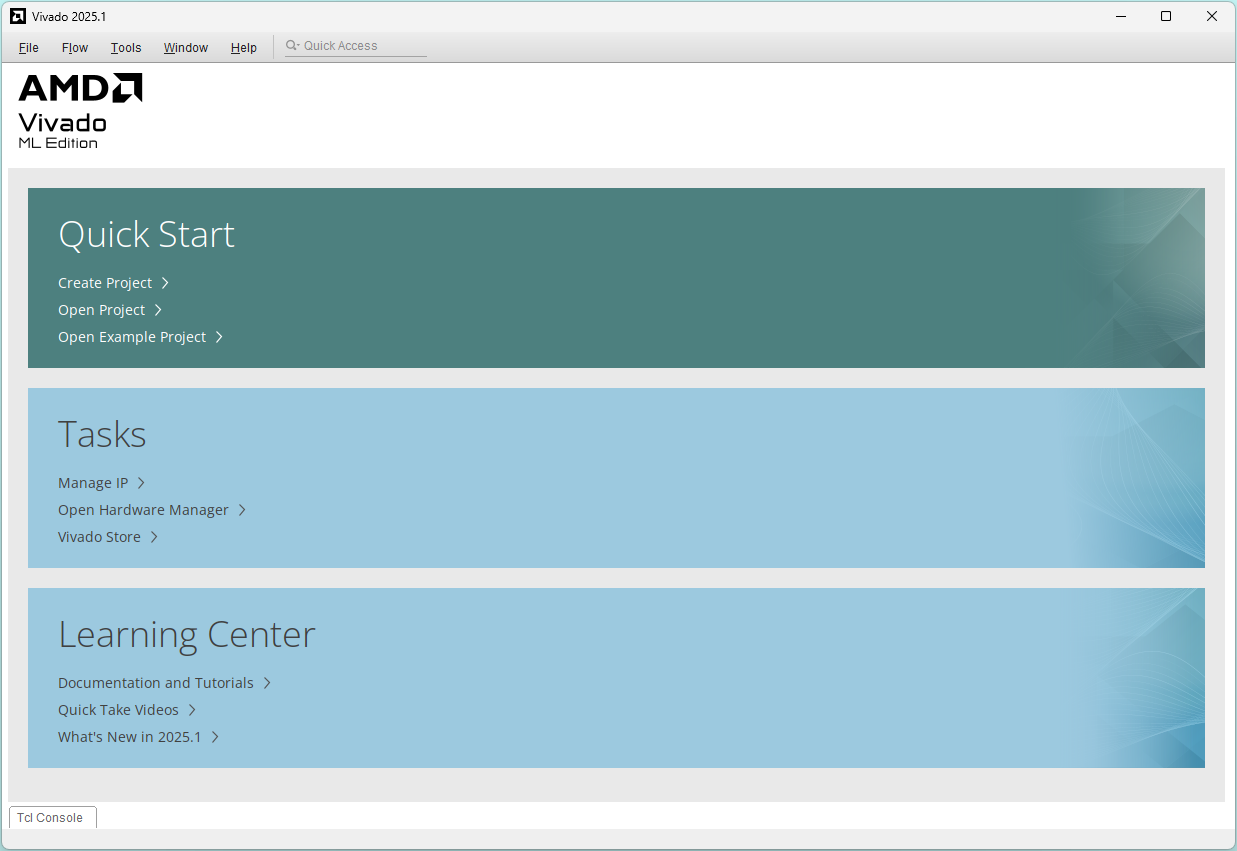Click the arrow icon next to Manage IP
The width and height of the screenshot is (1237, 851).
(x=141, y=483)
